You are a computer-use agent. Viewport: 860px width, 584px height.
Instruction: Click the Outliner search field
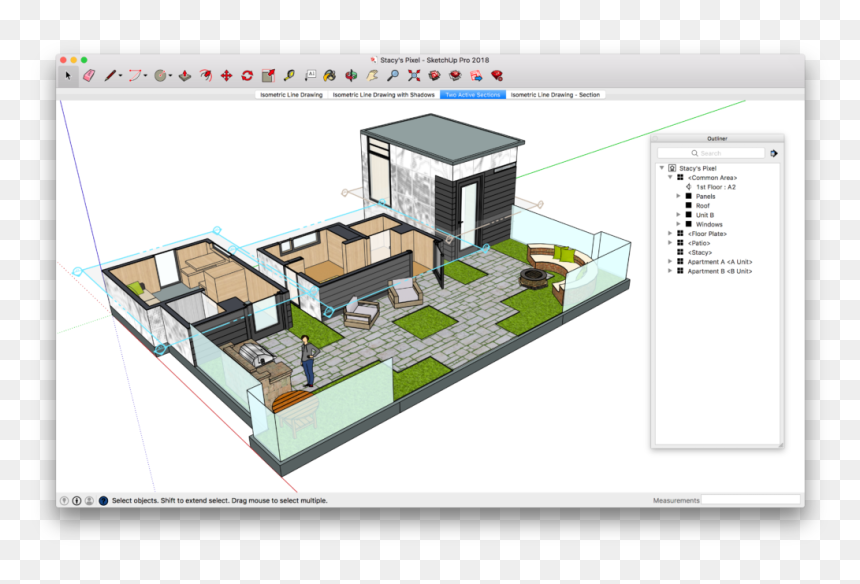click(x=711, y=154)
